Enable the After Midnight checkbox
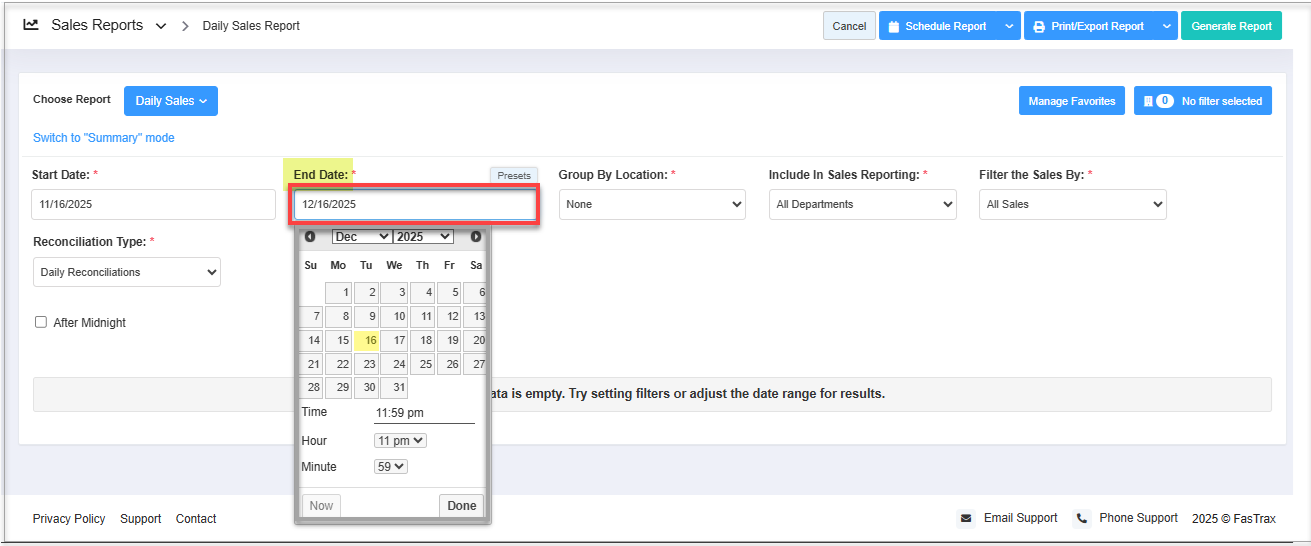The image size is (1311, 546). point(41,322)
